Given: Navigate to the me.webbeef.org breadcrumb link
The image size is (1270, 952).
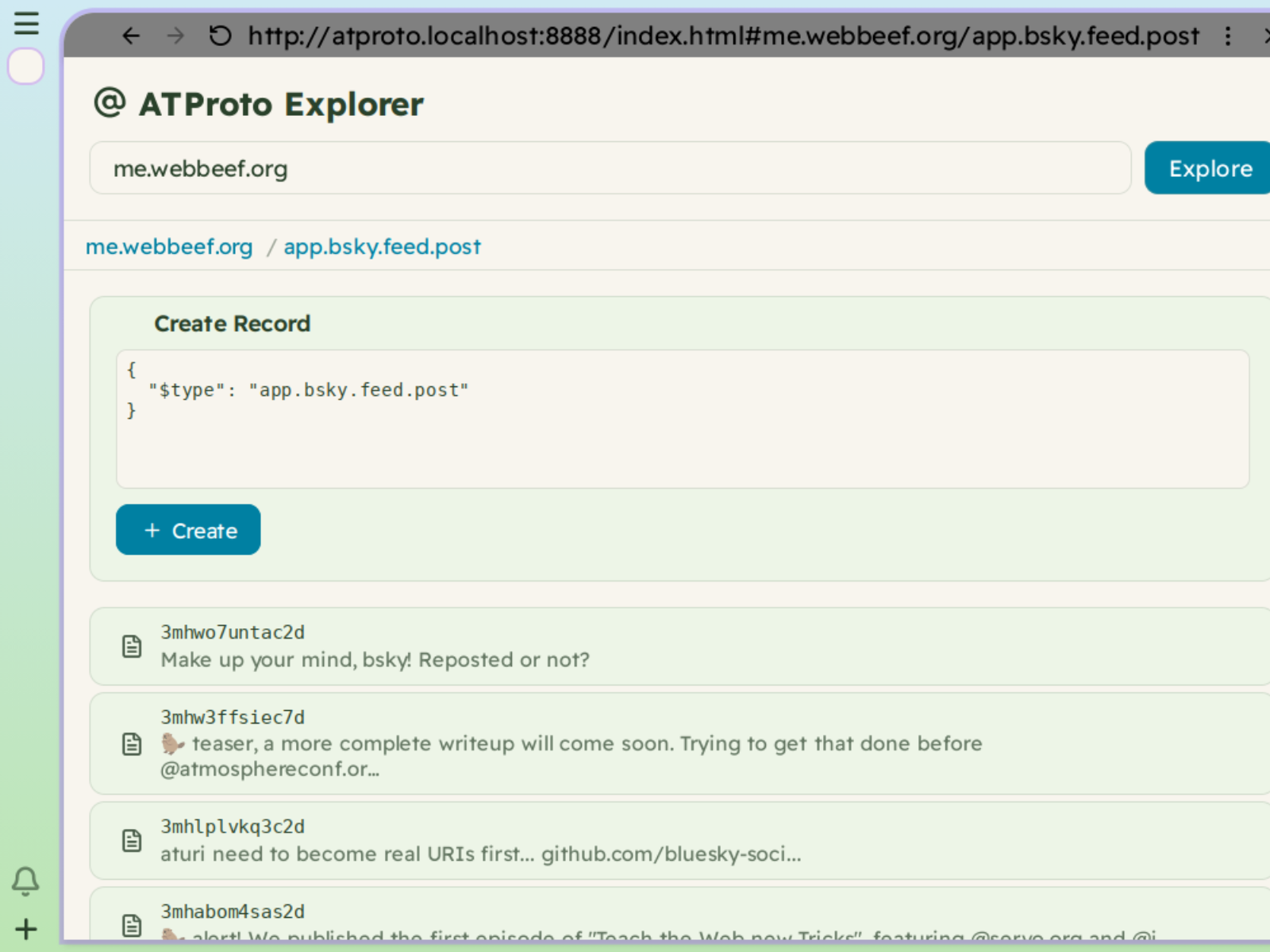Looking at the screenshot, I should click(x=168, y=247).
